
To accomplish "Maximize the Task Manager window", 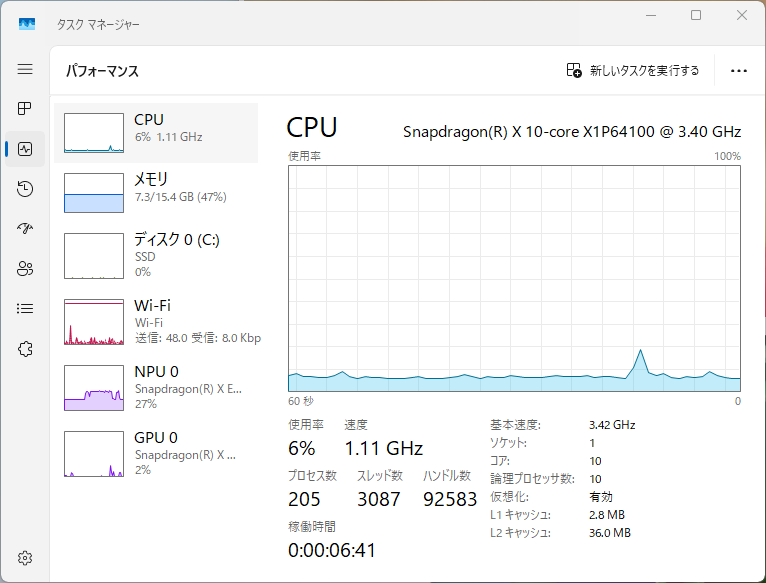I will [x=696, y=15].
